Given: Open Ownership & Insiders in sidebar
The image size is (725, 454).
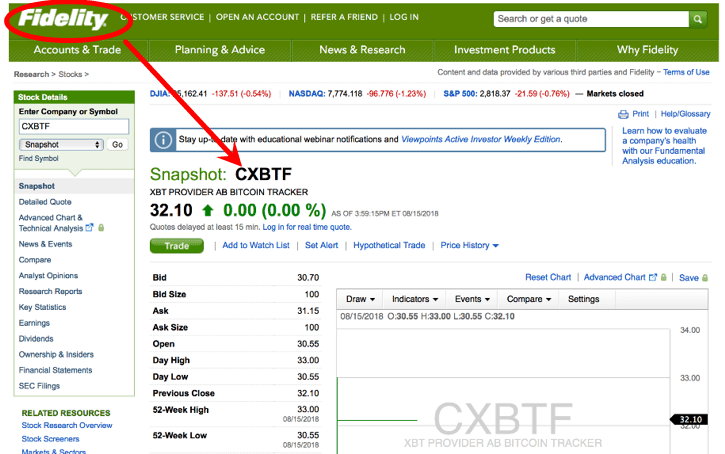Looking at the screenshot, I should (x=56, y=354).
